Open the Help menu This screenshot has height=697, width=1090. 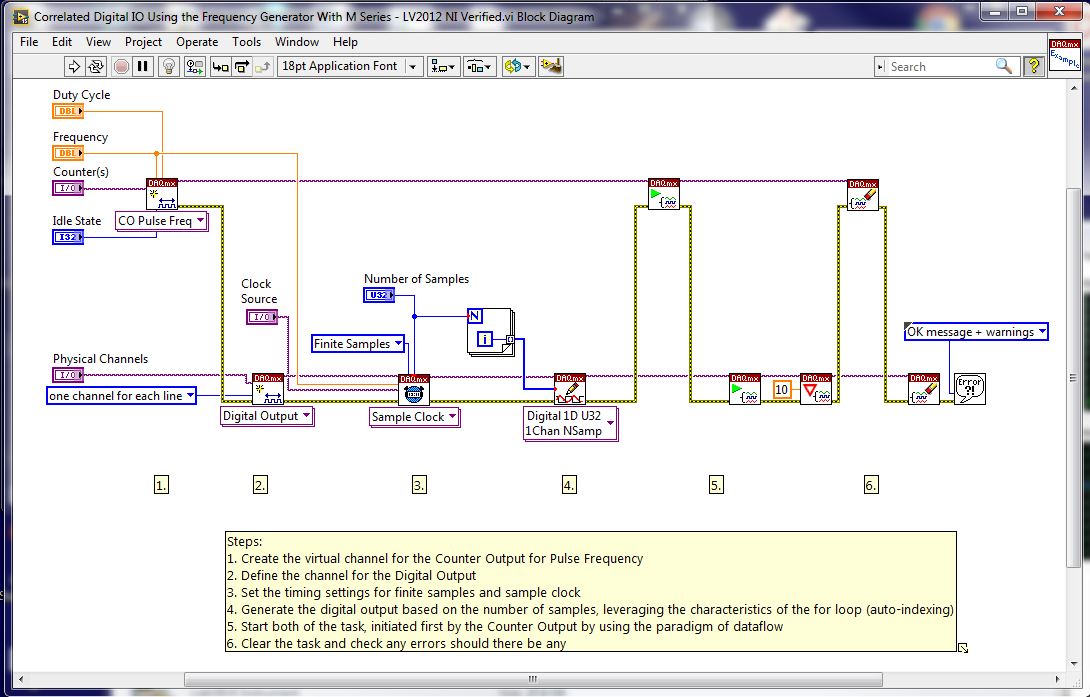coord(345,42)
